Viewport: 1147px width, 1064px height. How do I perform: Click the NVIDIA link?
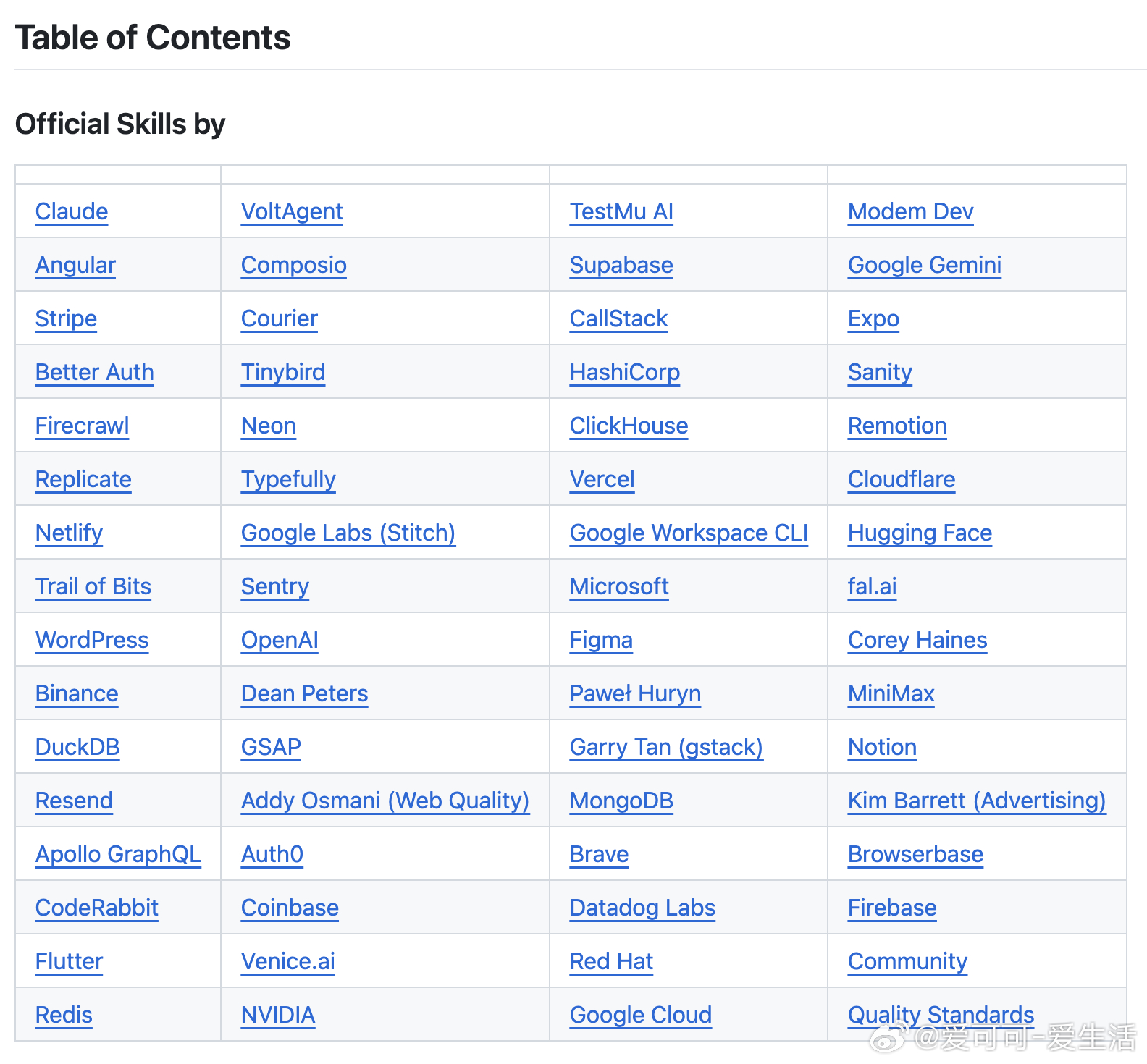[x=278, y=1015]
